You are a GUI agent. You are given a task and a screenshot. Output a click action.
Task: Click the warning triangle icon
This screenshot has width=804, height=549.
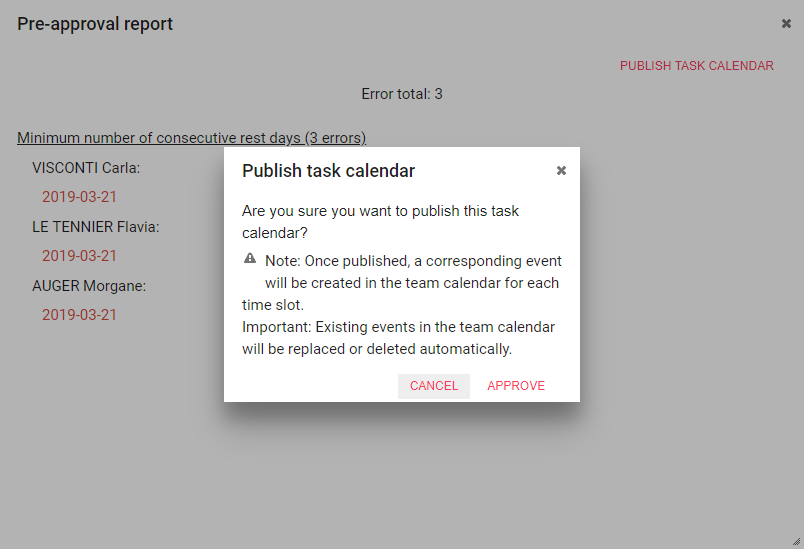(x=250, y=258)
